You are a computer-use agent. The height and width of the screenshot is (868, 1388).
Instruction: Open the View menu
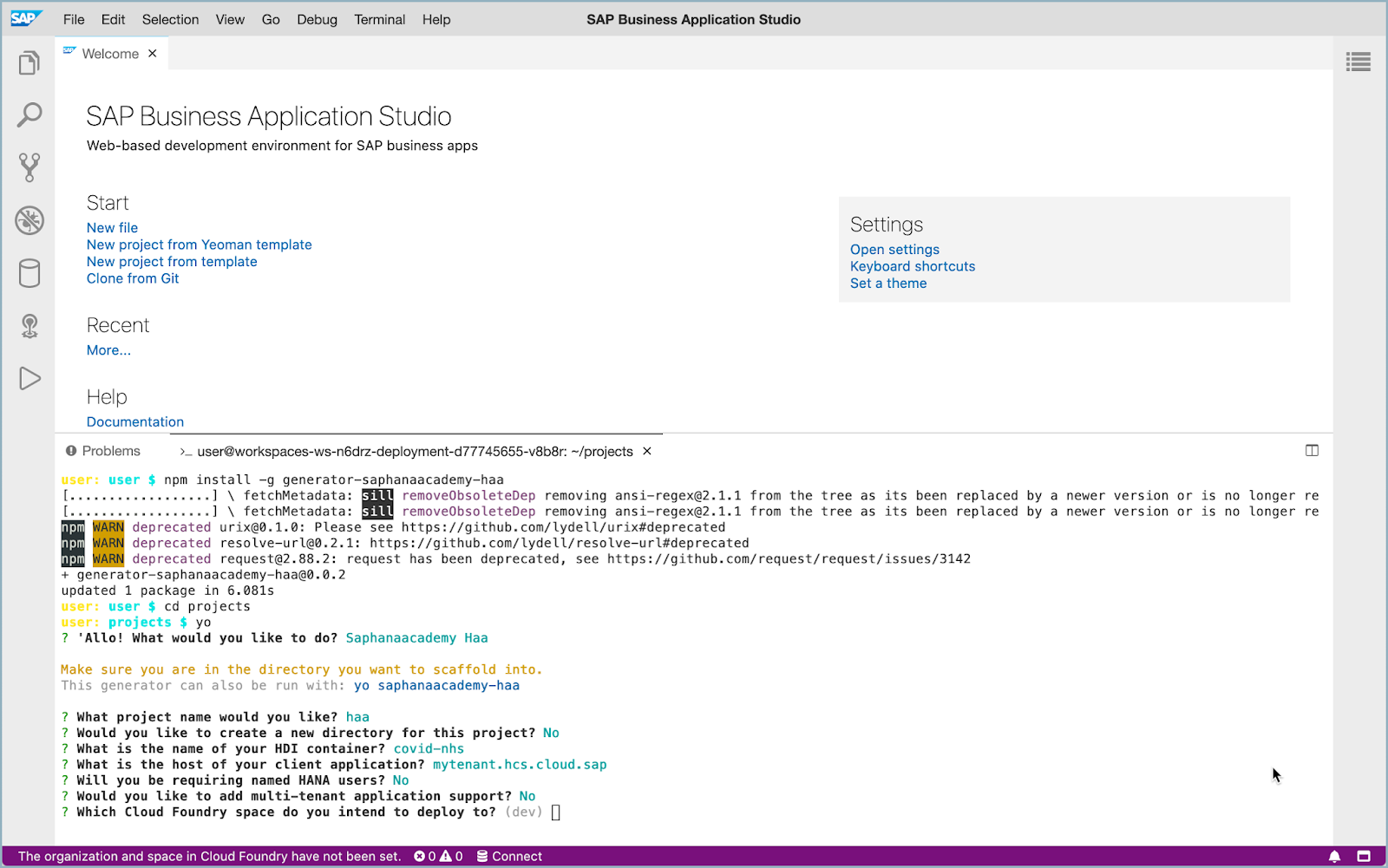coord(230,19)
